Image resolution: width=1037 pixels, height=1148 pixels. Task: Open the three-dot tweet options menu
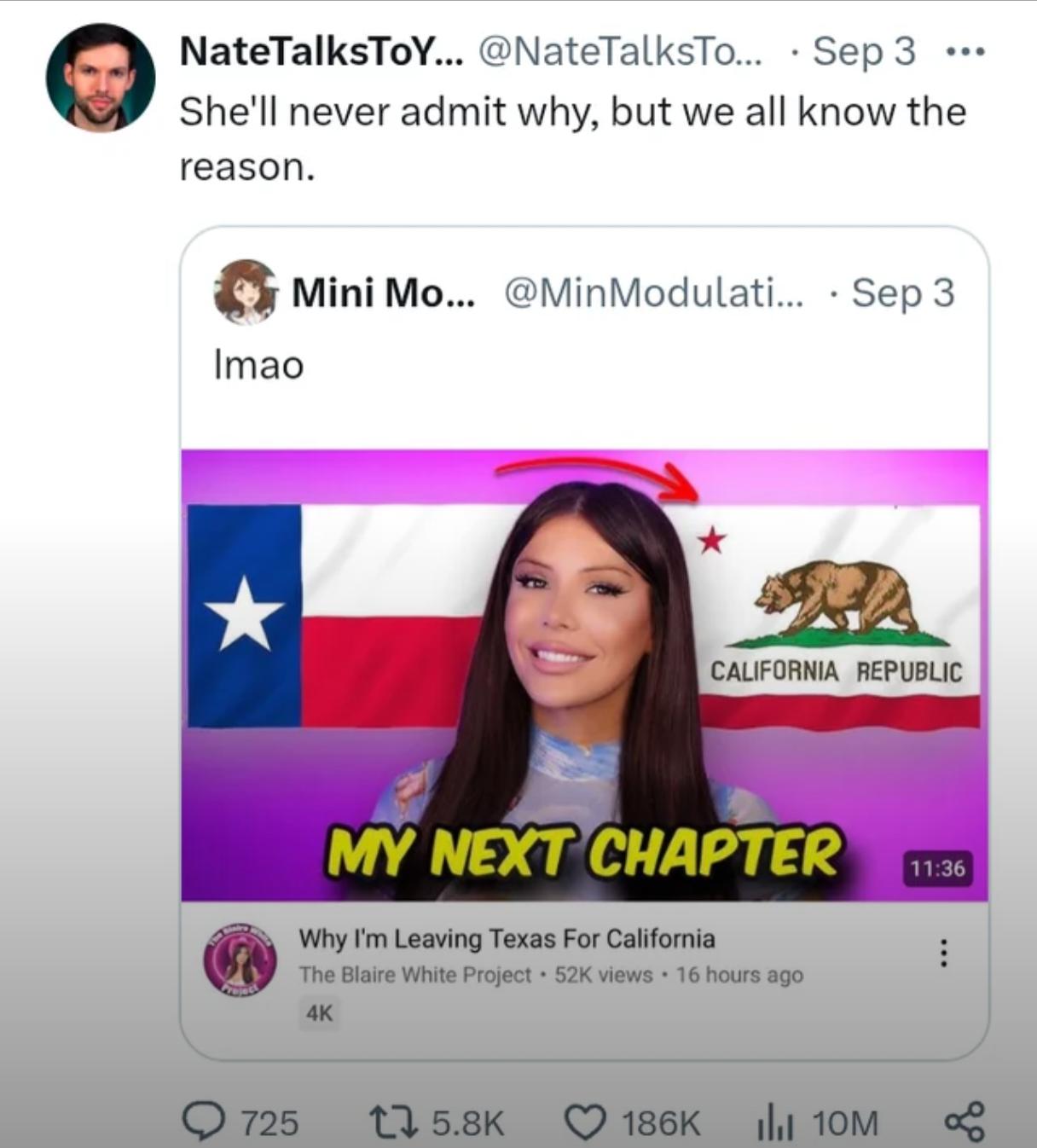point(966,53)
